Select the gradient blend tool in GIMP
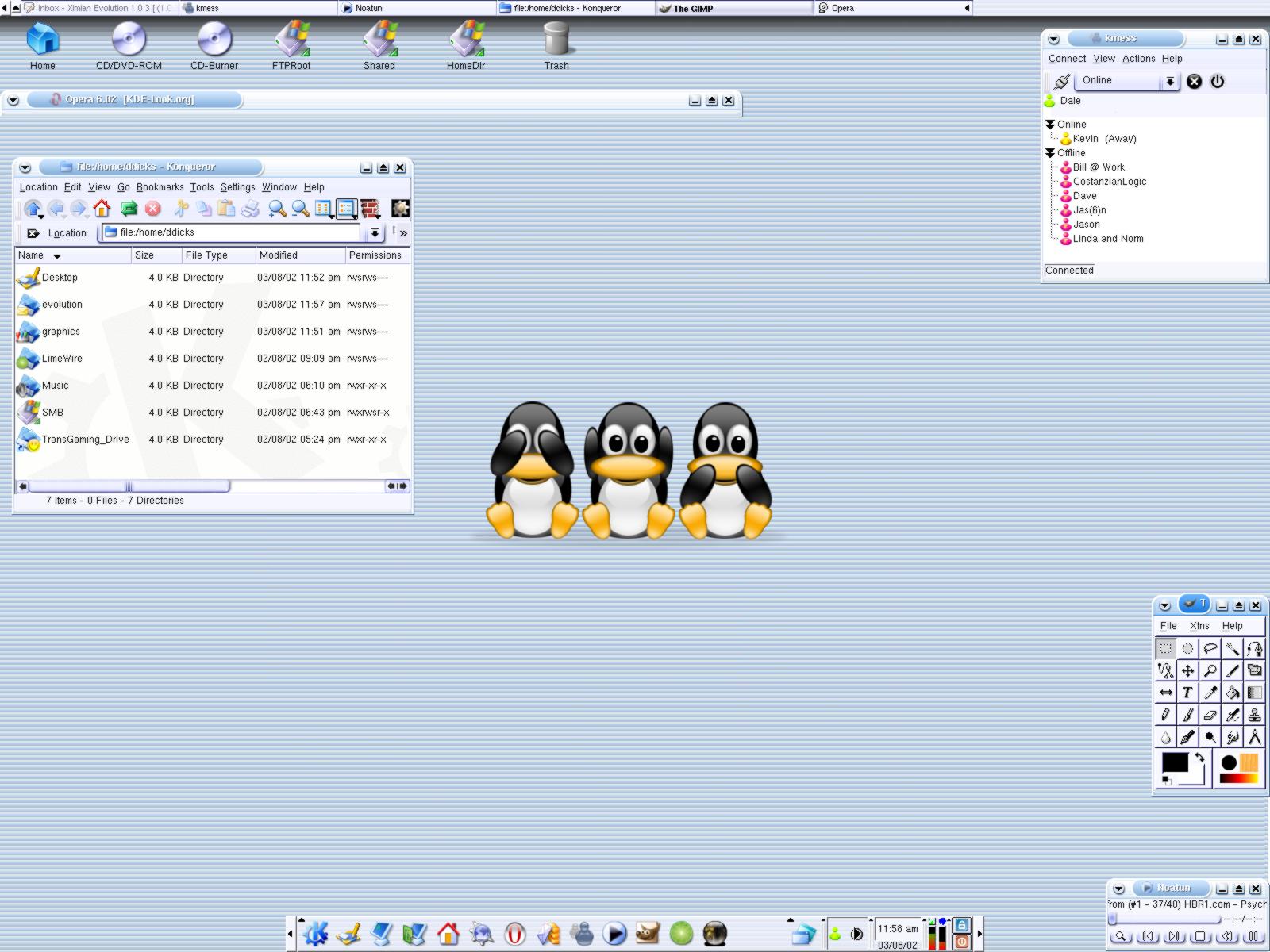Screen dimensions: 1270x952 click(1254, 693)
